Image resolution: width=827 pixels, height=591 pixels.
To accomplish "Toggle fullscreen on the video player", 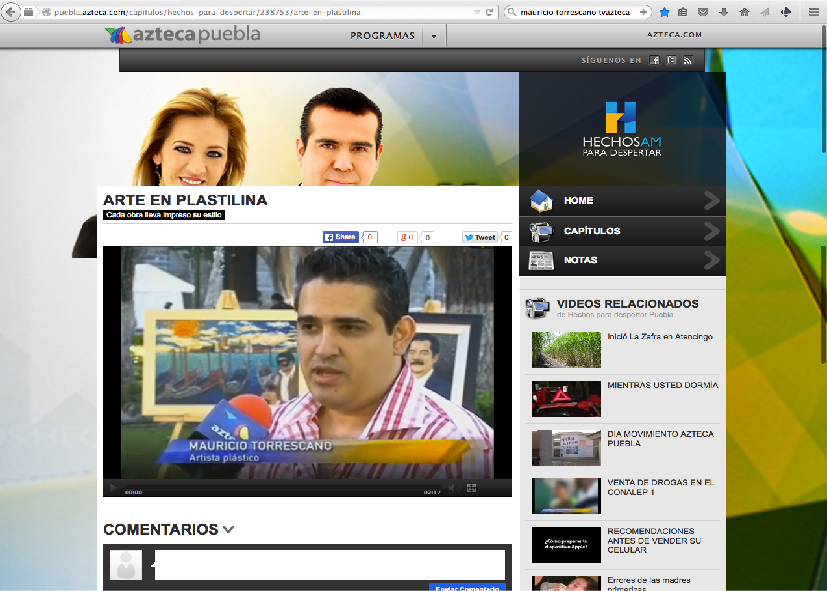I will click(x=472, y=488).
